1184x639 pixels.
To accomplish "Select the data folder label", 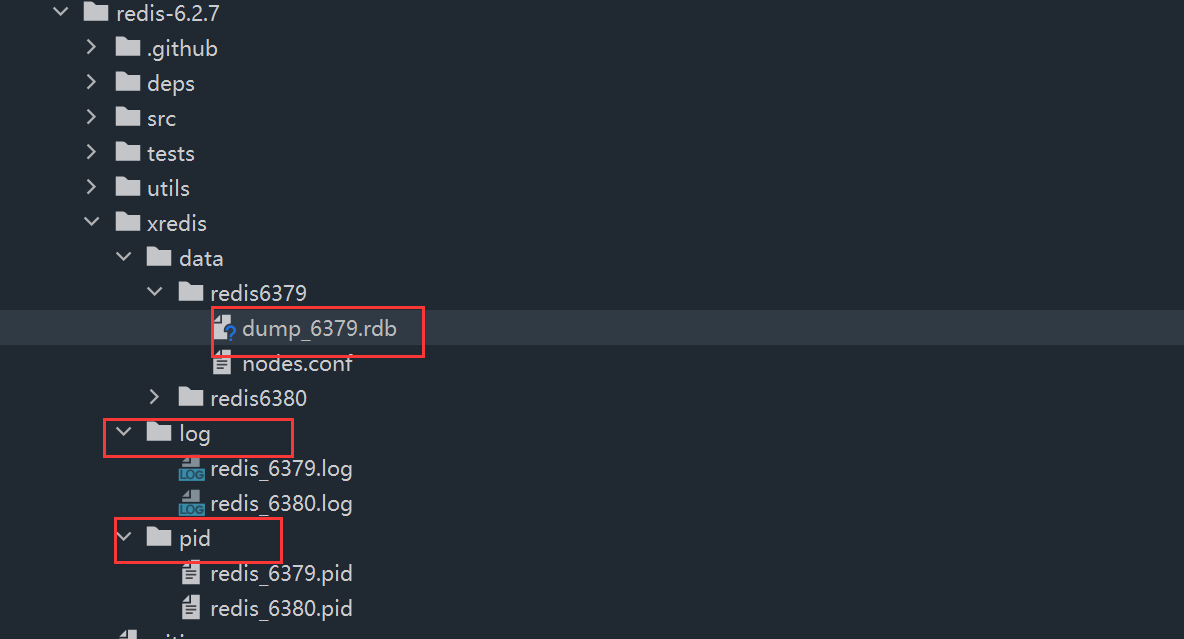I will coord(201,258).
